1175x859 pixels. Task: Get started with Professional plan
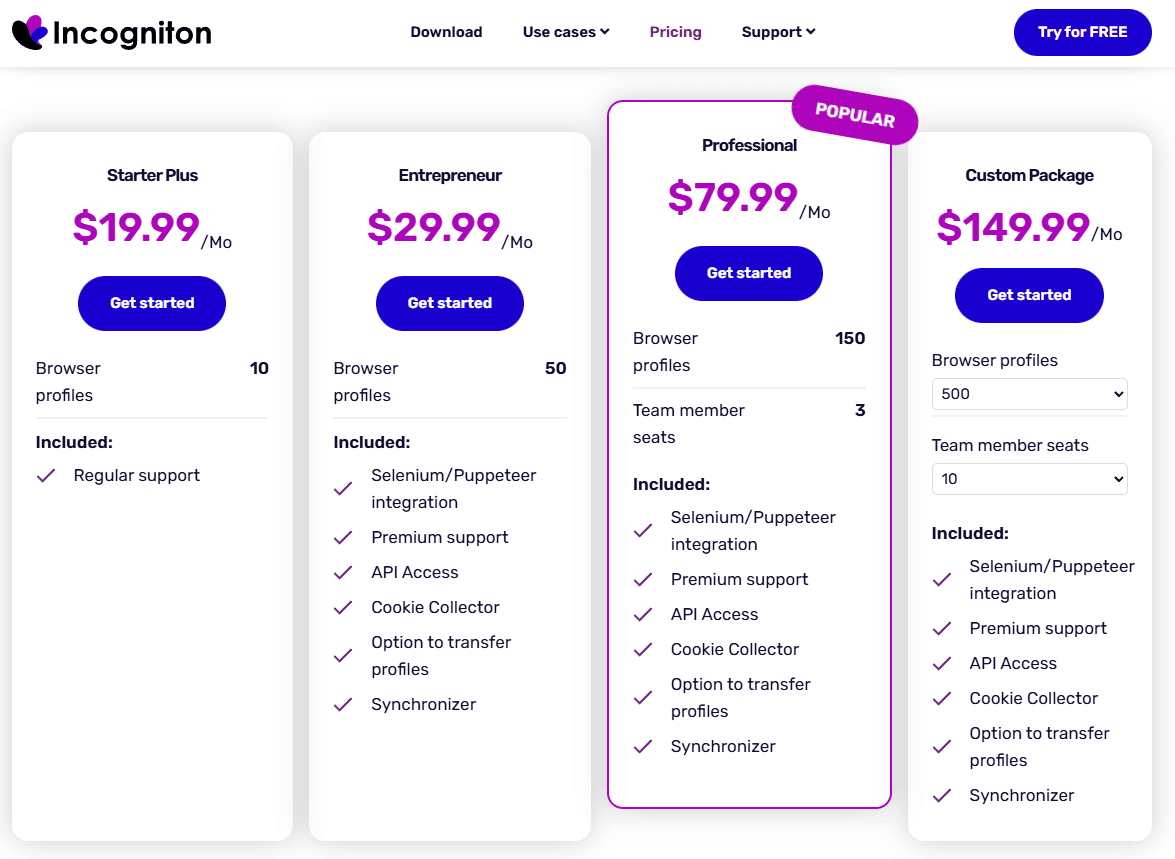click(x=749, y=273)
